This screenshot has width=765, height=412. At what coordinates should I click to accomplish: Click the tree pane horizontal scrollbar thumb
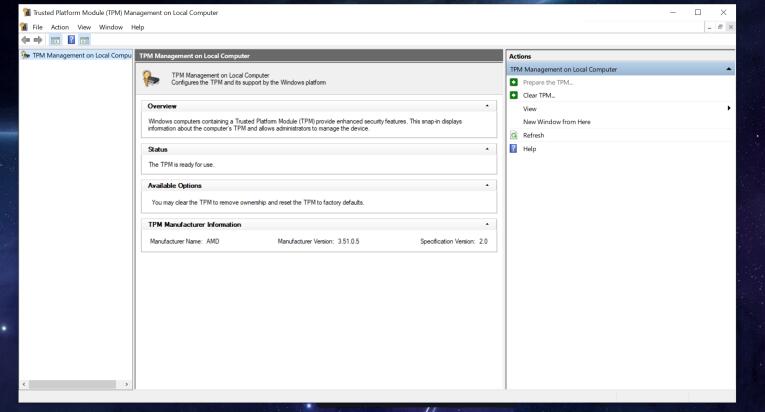[72, 384]
